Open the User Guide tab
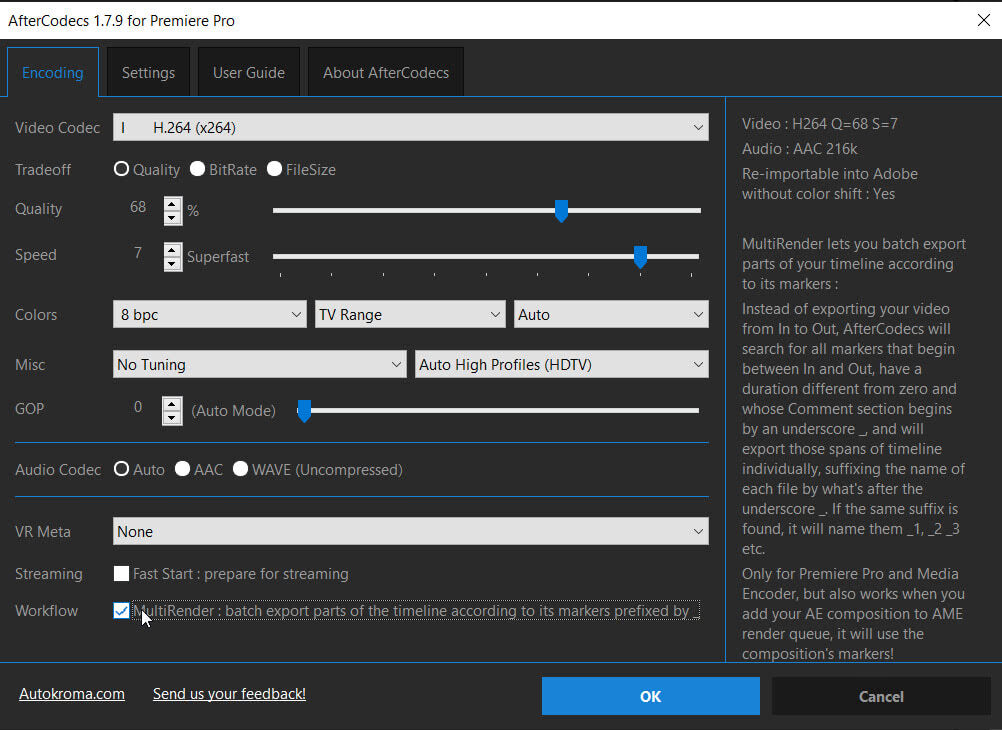1002x730 pixels. [x=248, y=71]
